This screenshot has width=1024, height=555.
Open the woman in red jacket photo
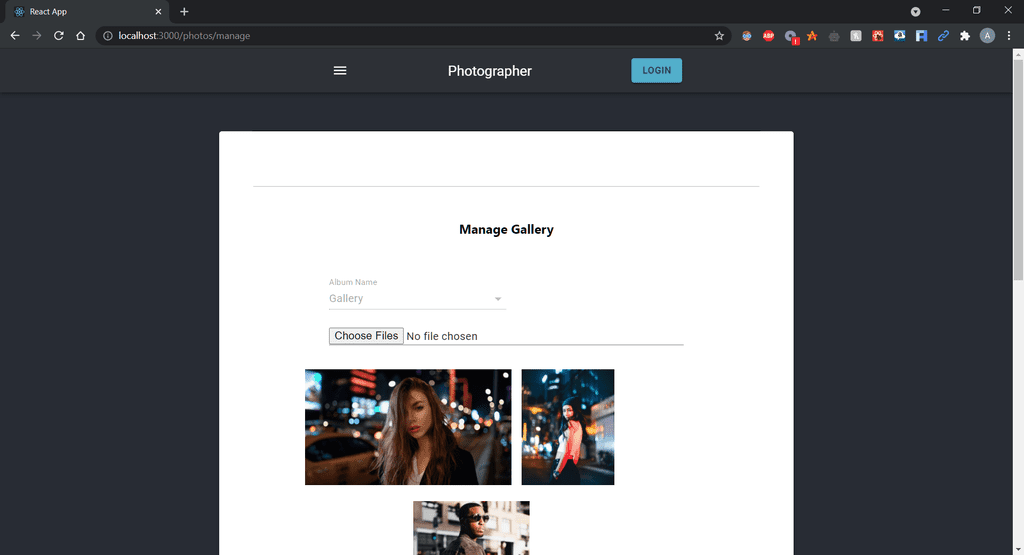(568, 427)
